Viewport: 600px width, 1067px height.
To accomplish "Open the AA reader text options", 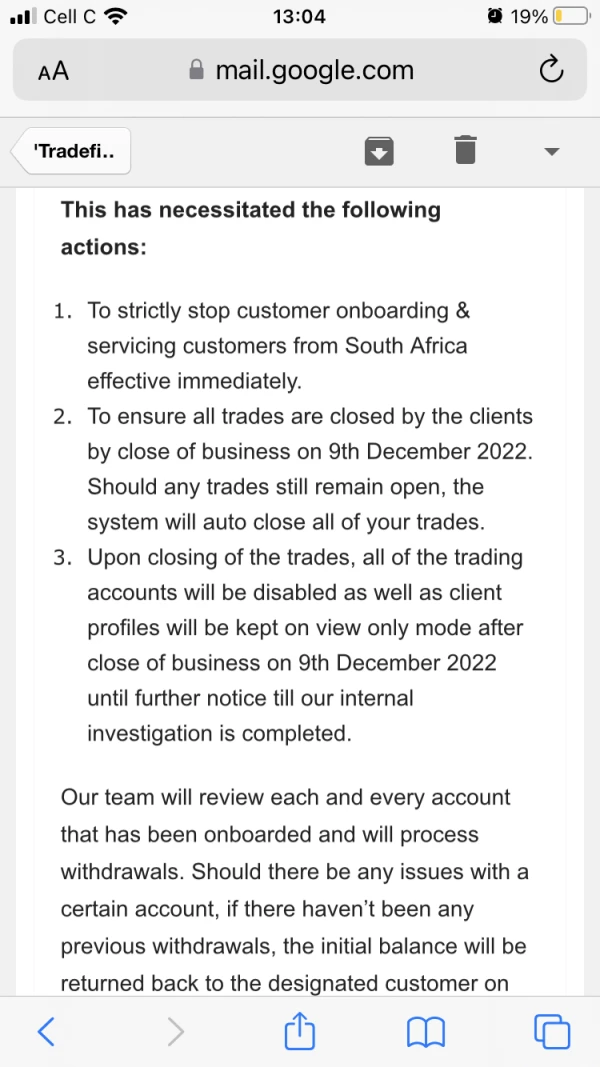I will (x=53, y=71).
